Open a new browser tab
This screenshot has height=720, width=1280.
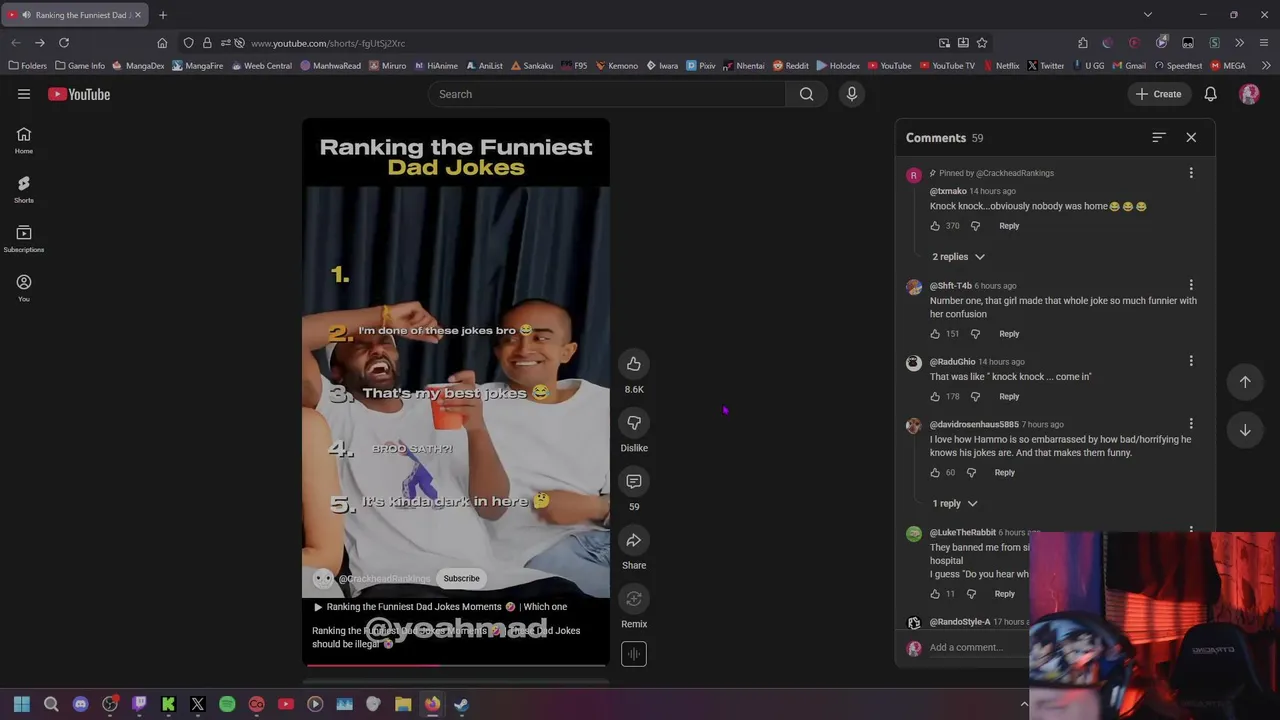[163, 15]
